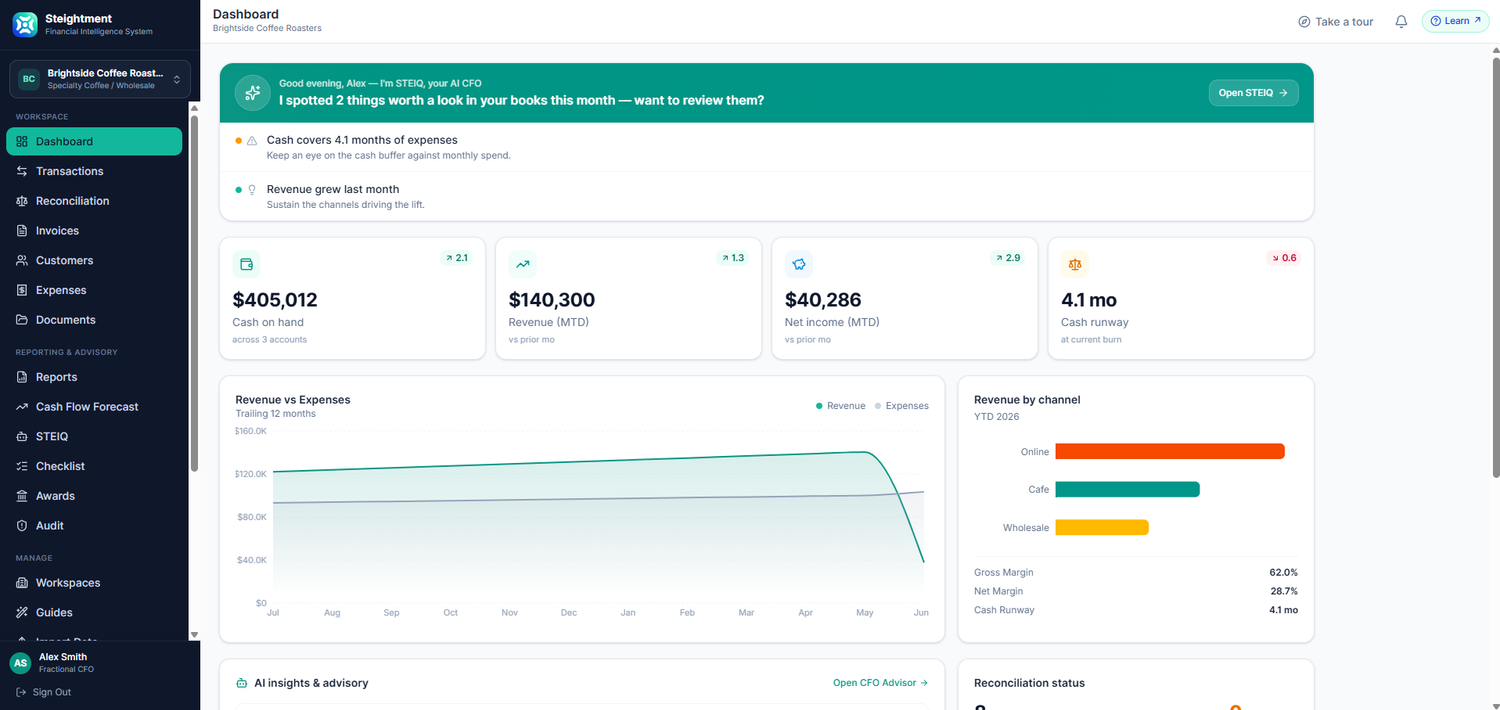
Task: Click the AS user avatar
Action: [20, 663]
